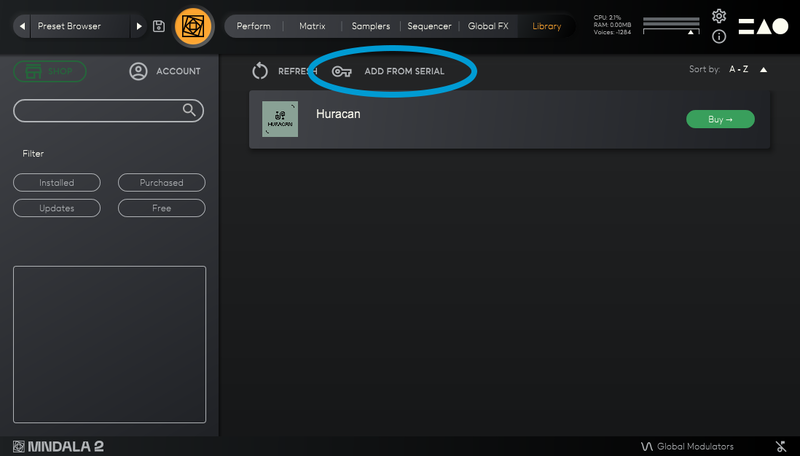Select the Huracan library name
This screenshot has height=456, width=800.
338,114
